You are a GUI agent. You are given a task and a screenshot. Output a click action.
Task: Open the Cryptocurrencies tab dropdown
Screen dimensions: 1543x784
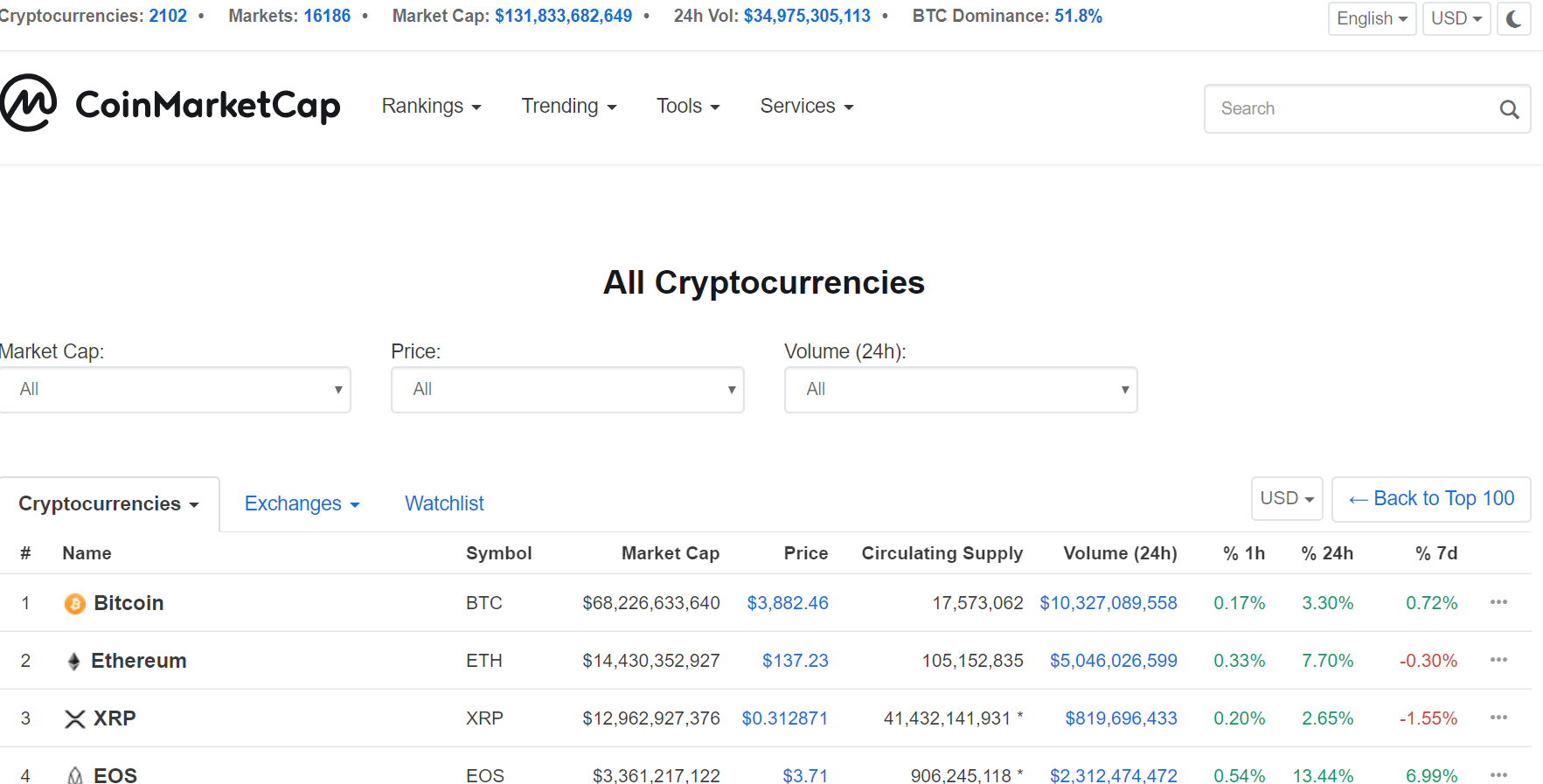point(109,504)
